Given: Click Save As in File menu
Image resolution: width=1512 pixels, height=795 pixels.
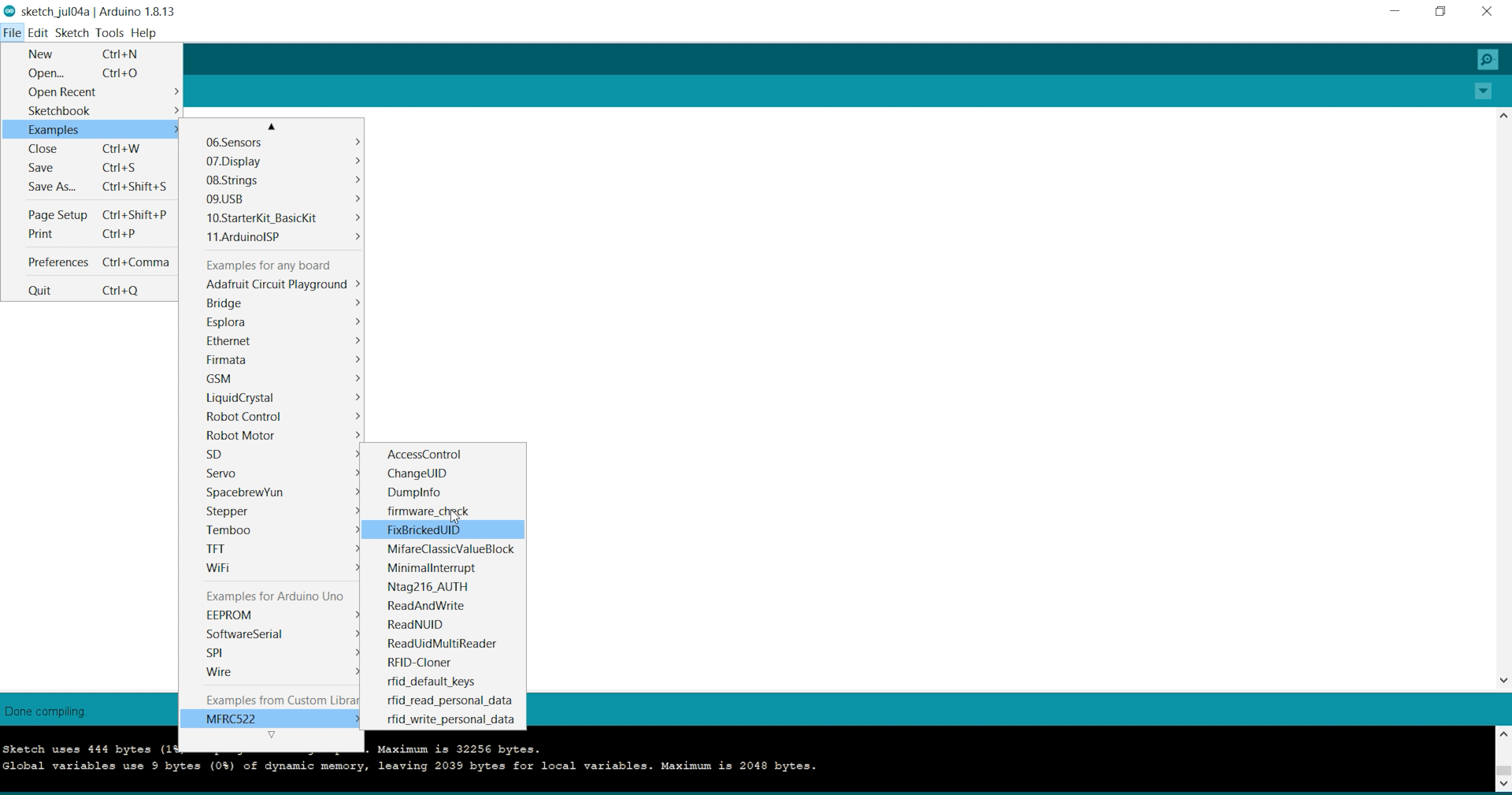Looking at the screenshot, I should 52,187.
